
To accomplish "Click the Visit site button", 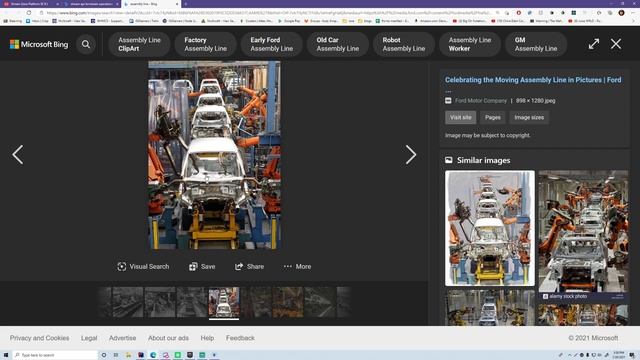I will click(460, 118).
